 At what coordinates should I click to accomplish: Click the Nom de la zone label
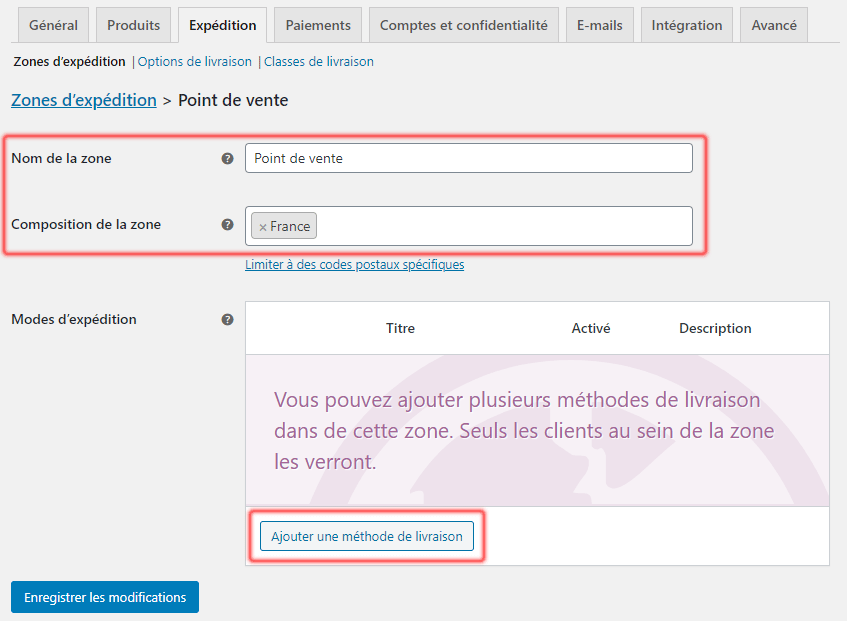click(x=62, y=158)
